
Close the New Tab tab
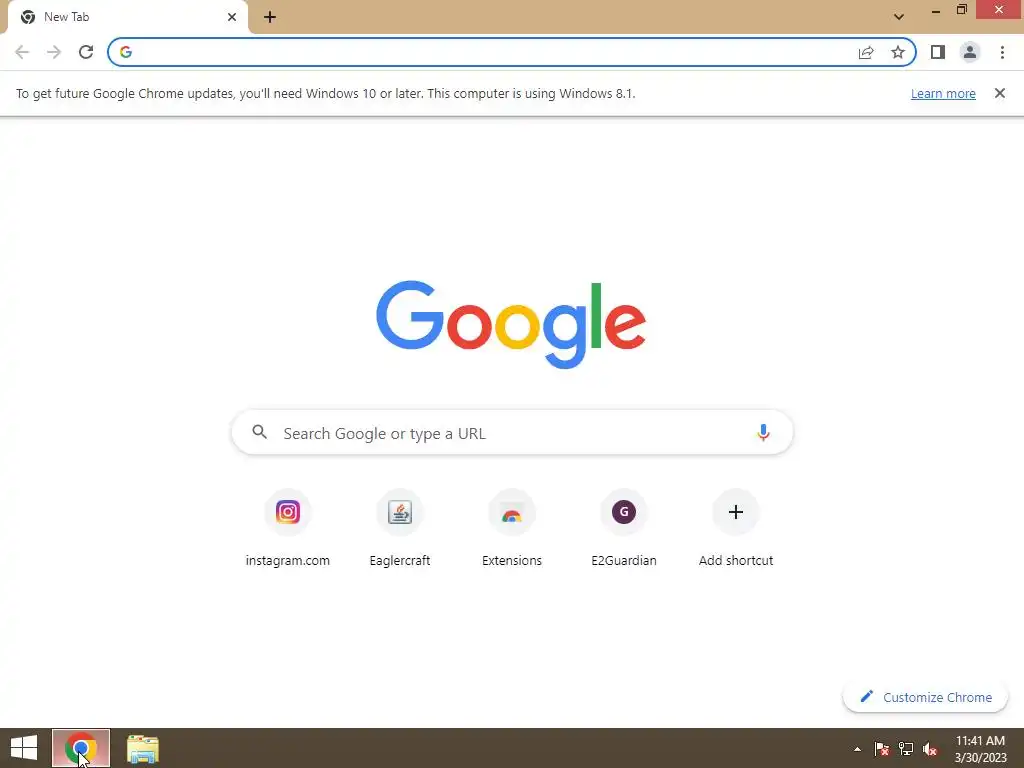tap(232, 17)
